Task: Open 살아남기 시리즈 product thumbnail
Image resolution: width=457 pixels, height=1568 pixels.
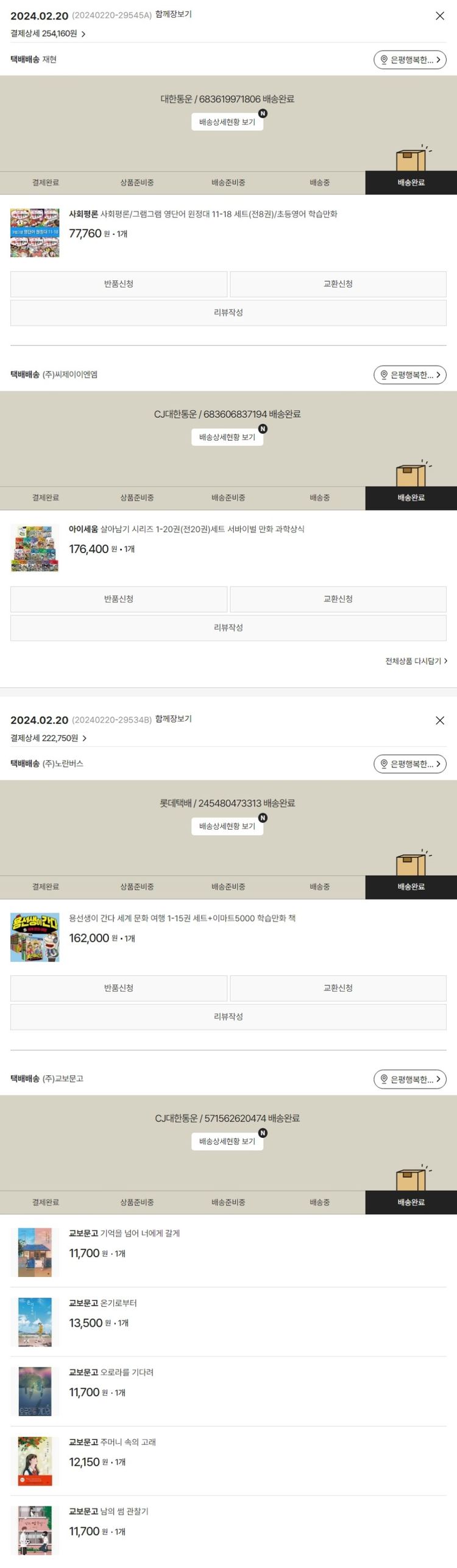Action: click(x=35, y=548)
